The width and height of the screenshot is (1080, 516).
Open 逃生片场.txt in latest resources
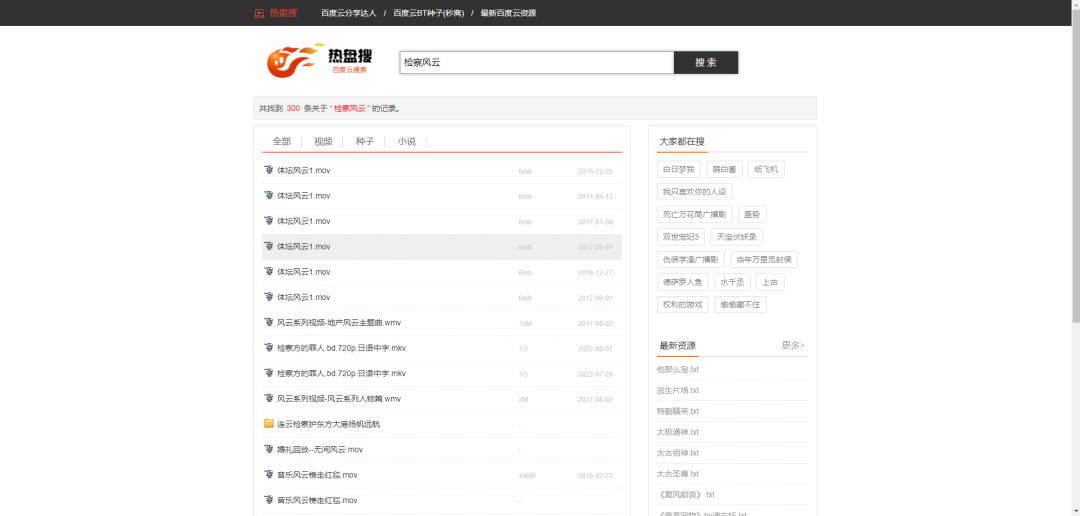pos(678,391)
